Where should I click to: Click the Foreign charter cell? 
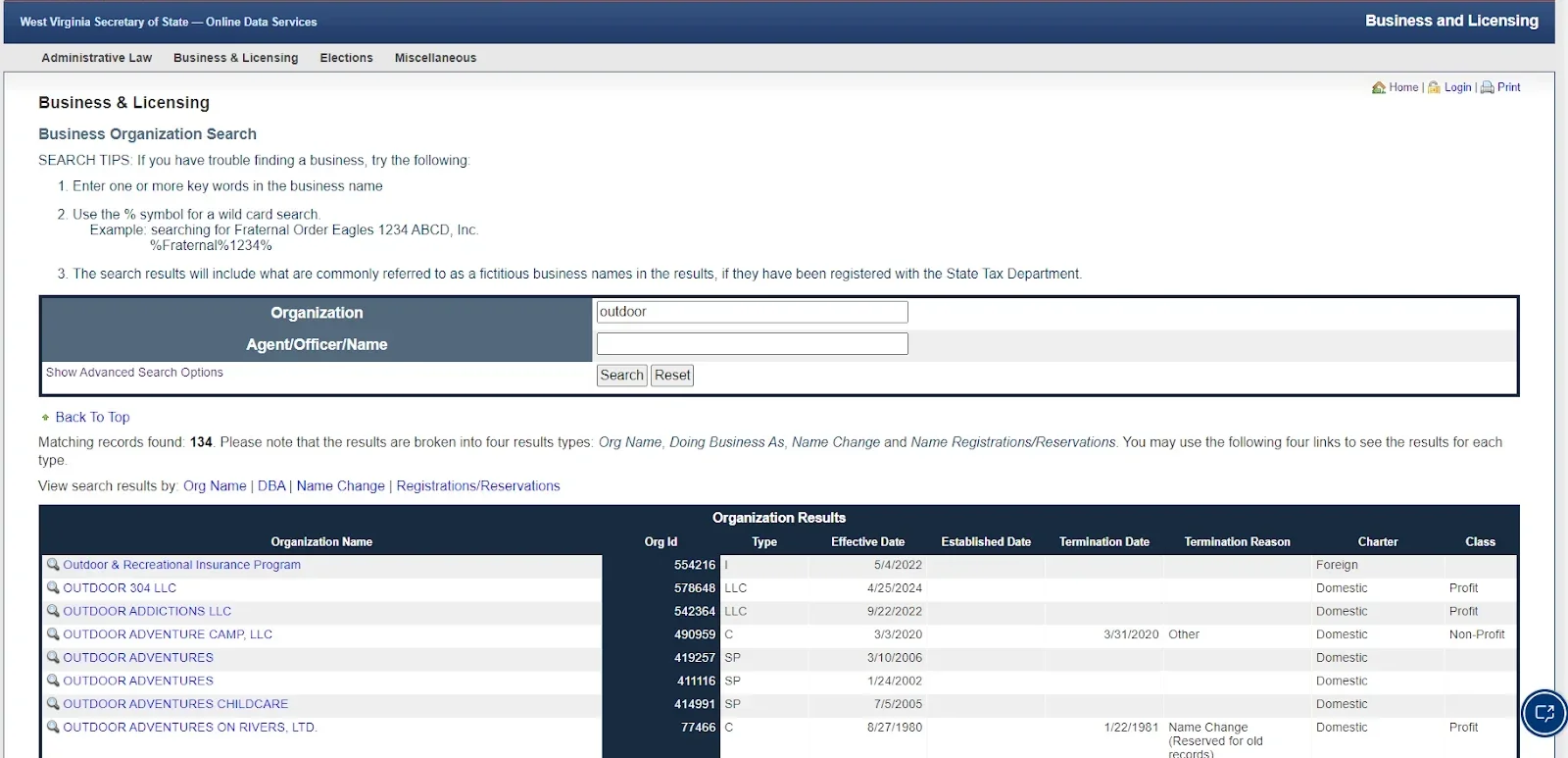point(1337,565)
